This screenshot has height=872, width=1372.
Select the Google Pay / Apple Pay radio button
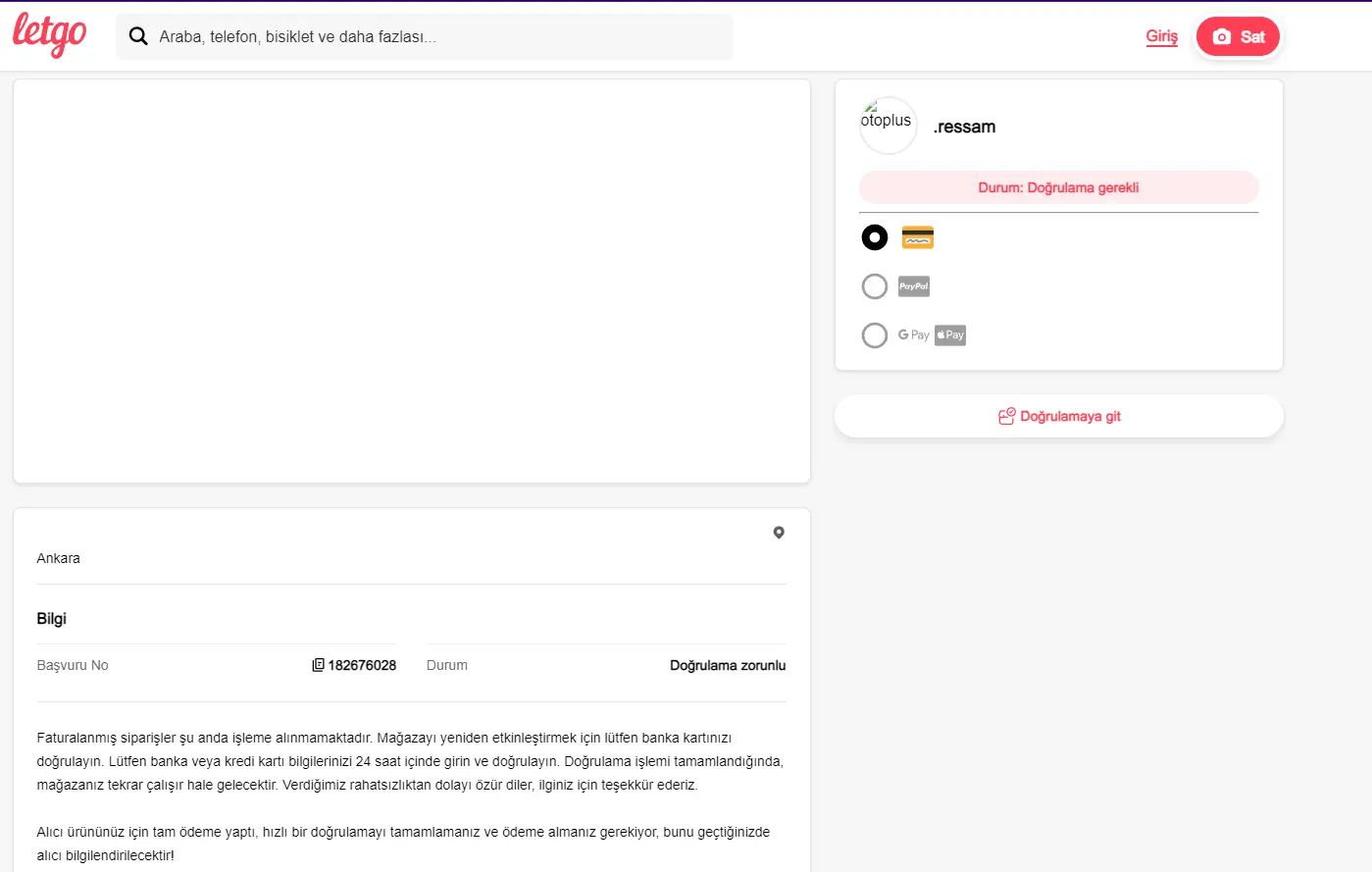(x=875, y=335)
